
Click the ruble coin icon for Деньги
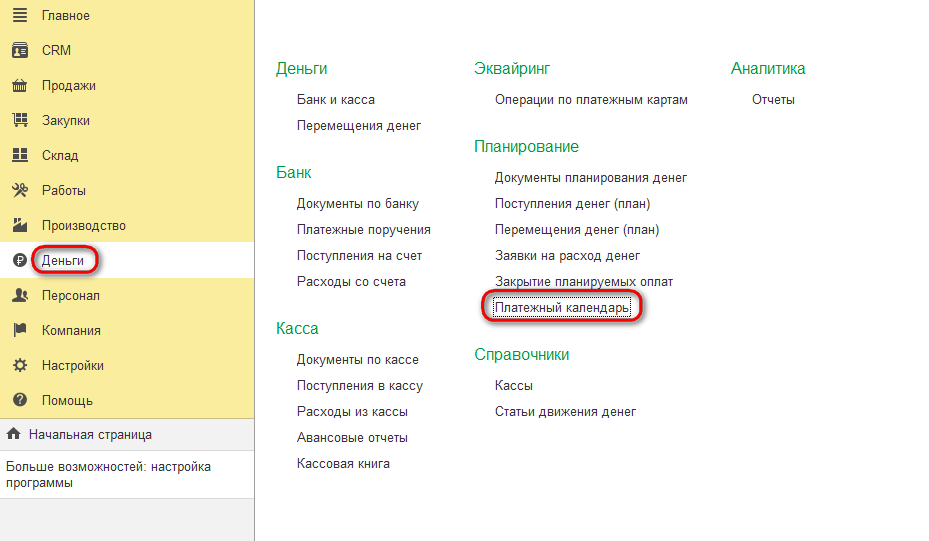(20, 260)
